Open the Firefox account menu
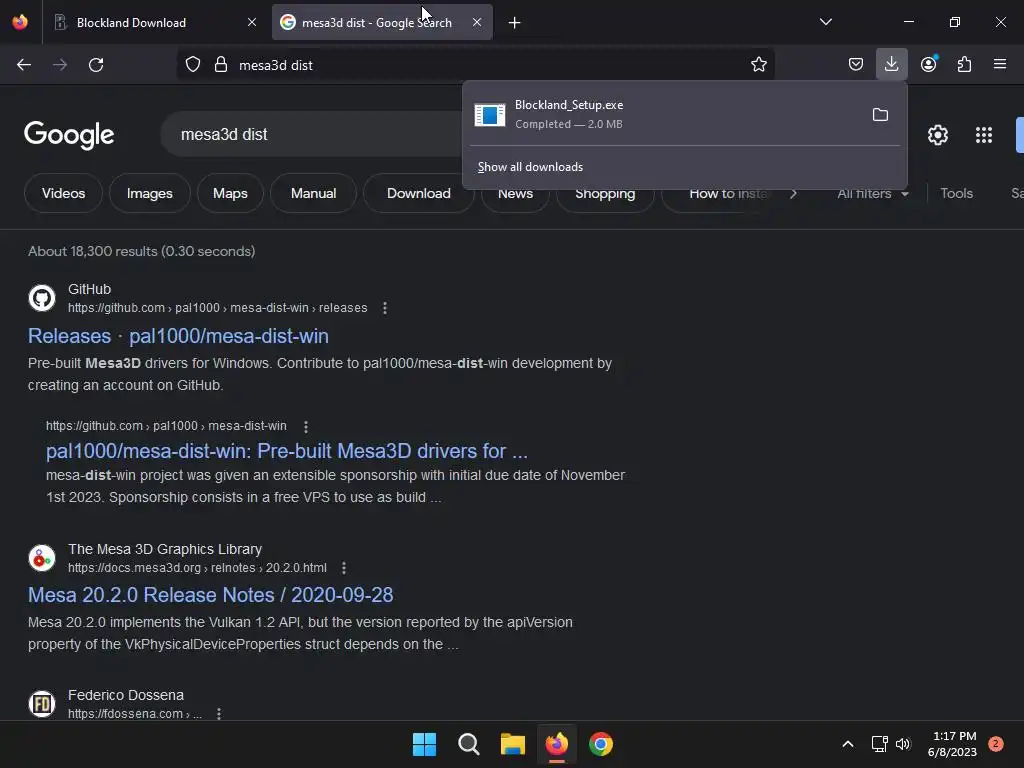The height and width of the screenshot is (768, 1024). point(929,65)
